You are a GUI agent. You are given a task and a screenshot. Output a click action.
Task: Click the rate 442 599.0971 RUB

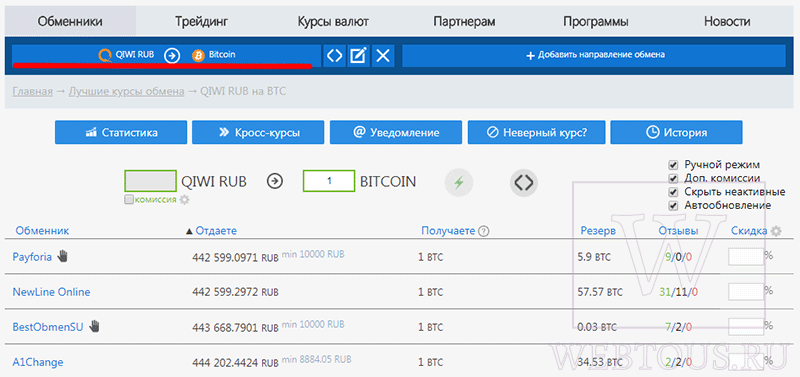click(x=235, y=258)
